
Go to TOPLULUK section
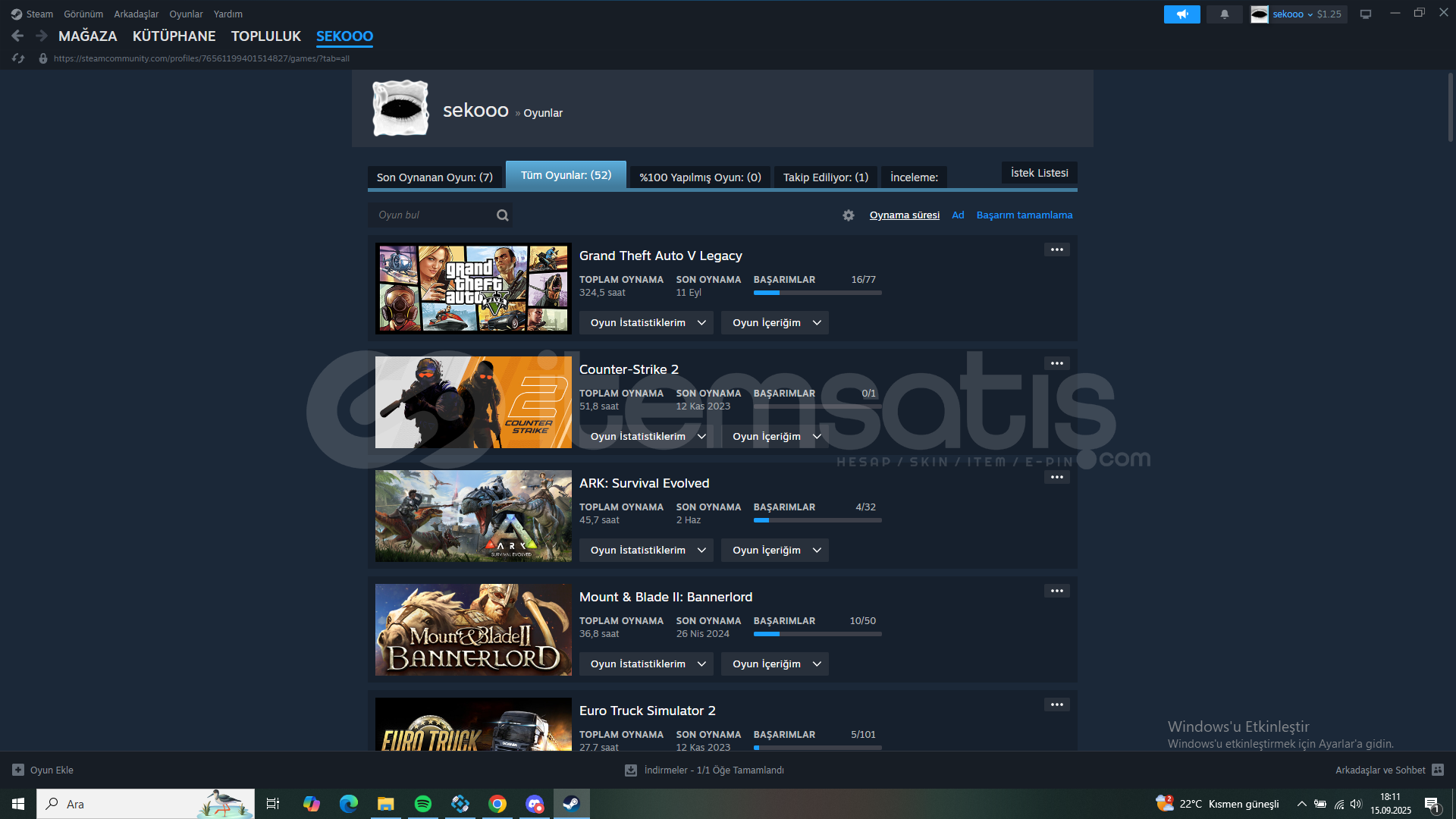point(266,36)
